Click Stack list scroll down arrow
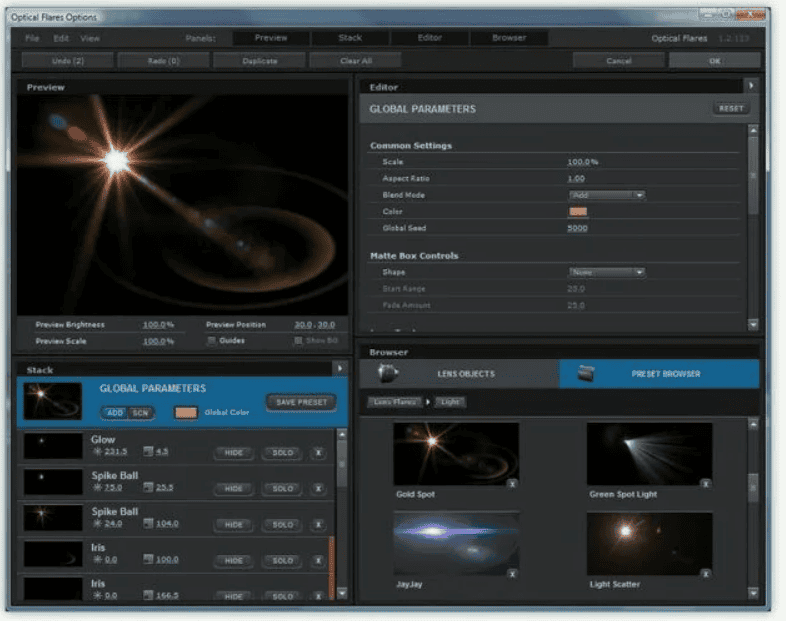The image size is (786, 621). 342,593
